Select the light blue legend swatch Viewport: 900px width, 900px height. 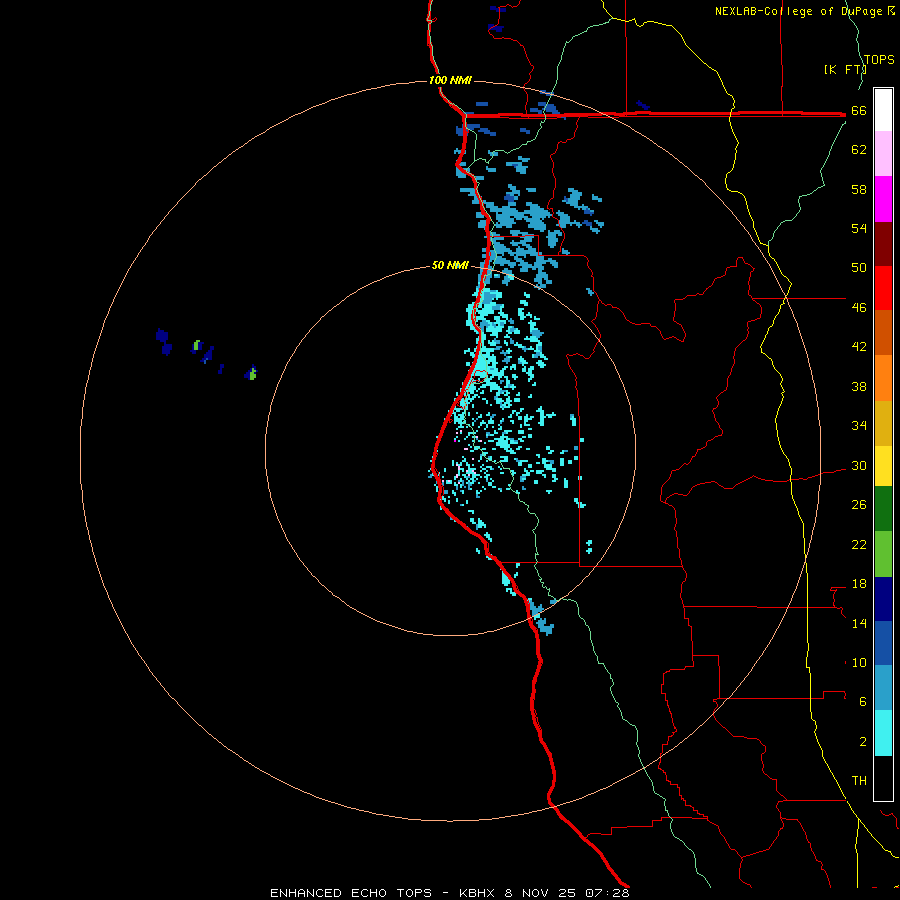click(x=883, y=688)
